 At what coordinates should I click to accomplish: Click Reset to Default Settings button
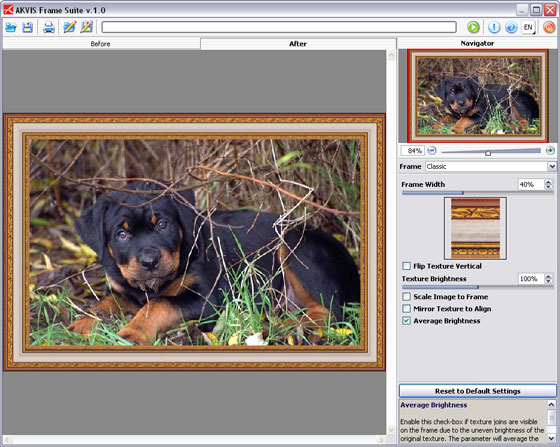coord(478,391)
